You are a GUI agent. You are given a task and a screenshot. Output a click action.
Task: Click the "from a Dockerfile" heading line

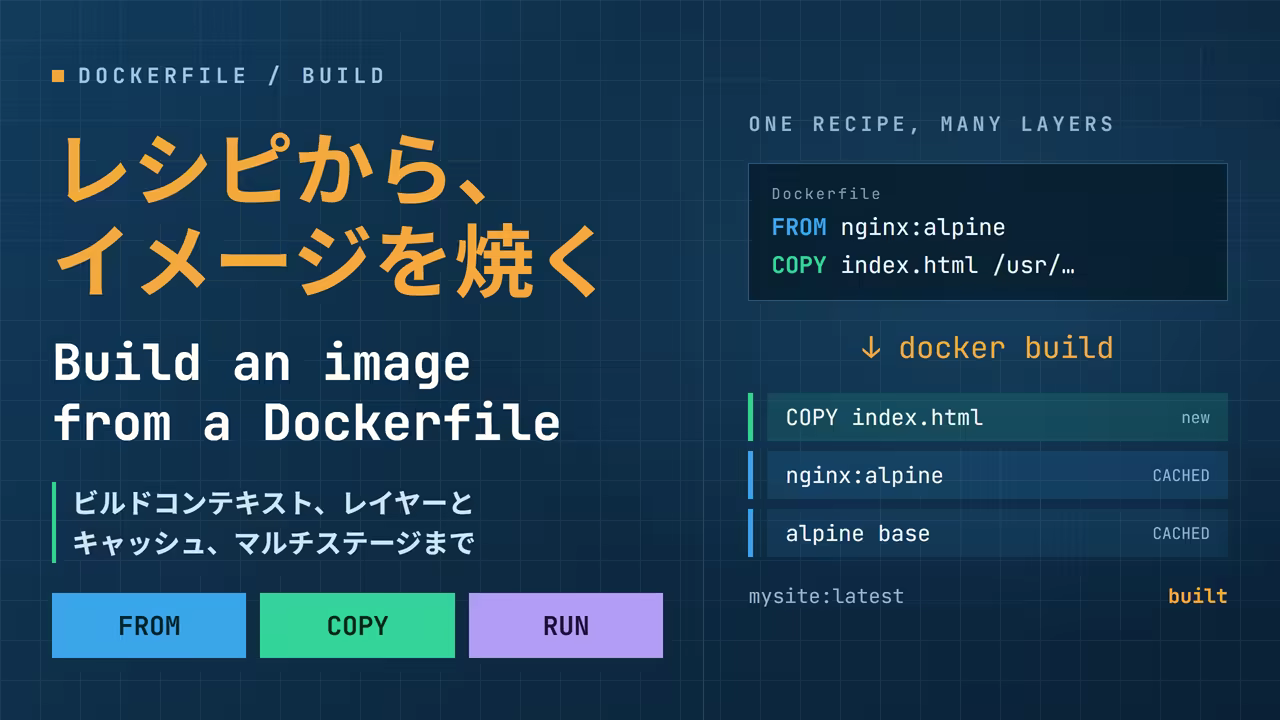point(307,422)
